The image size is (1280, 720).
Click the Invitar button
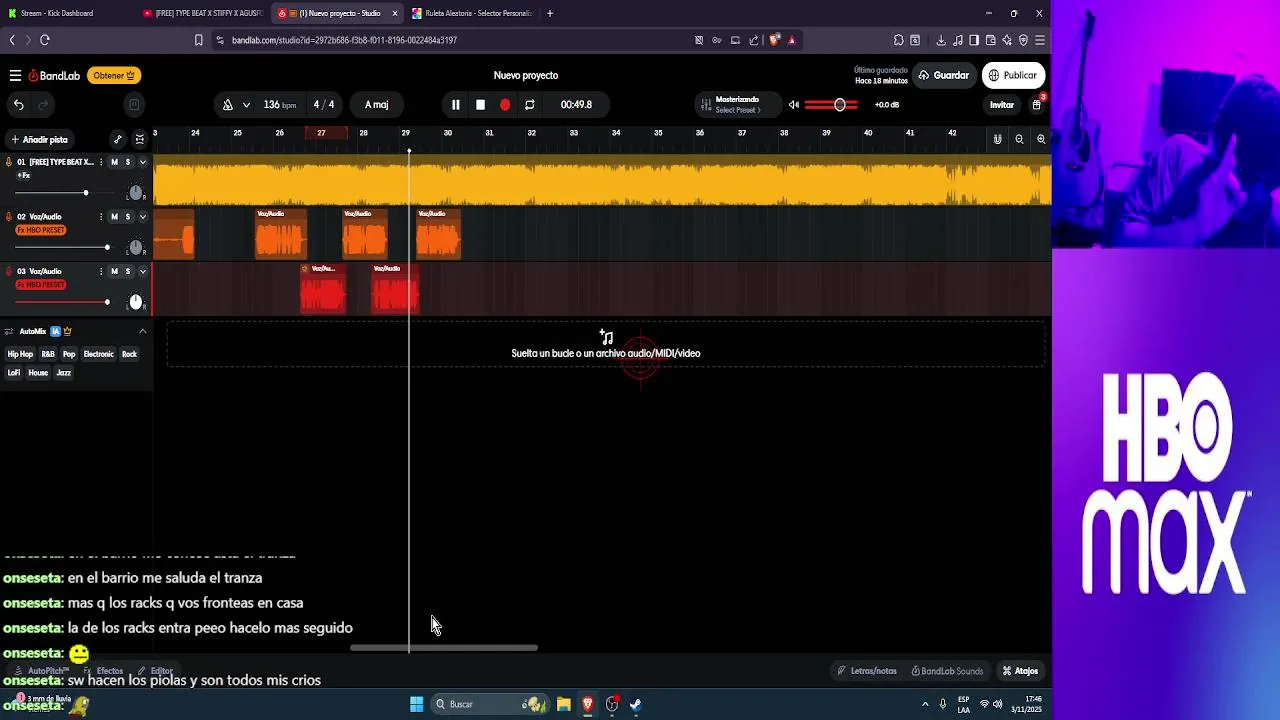tap(1002, 104)
